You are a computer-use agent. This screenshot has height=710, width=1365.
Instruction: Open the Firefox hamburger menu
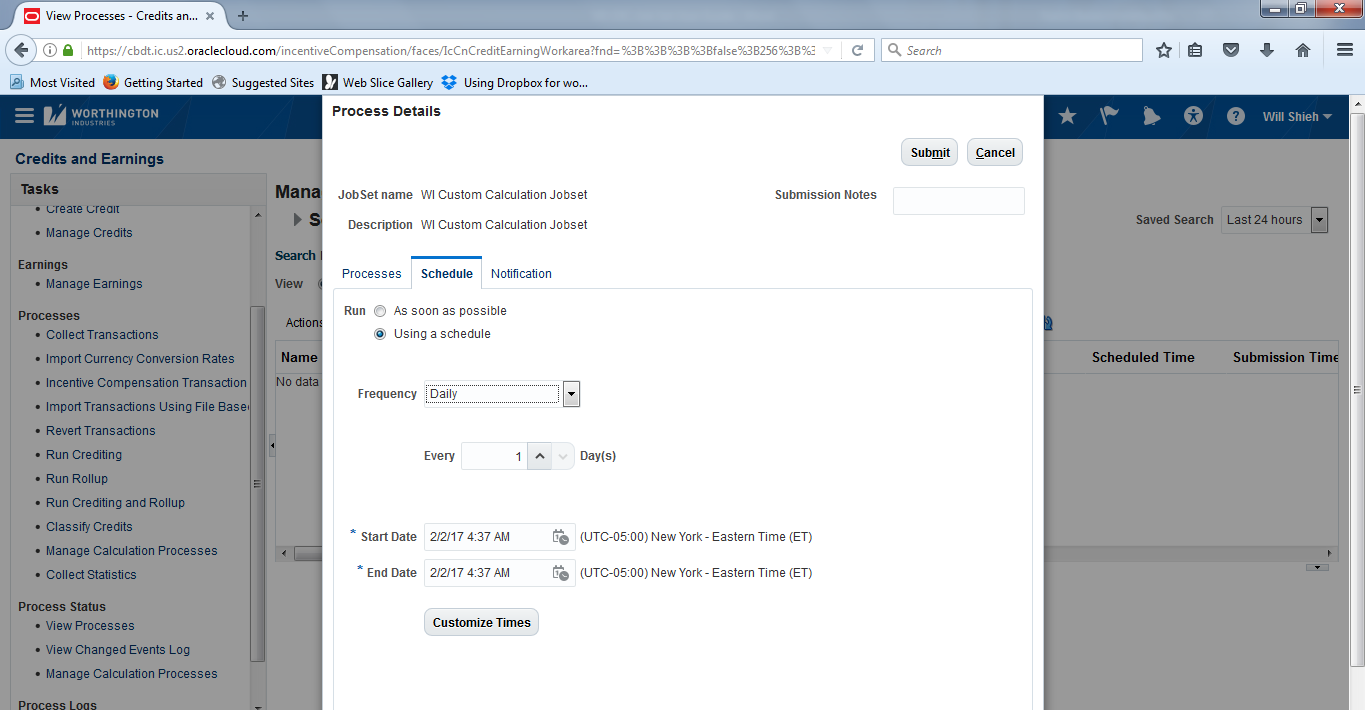pyautogui.click(x=1345, y=50)
